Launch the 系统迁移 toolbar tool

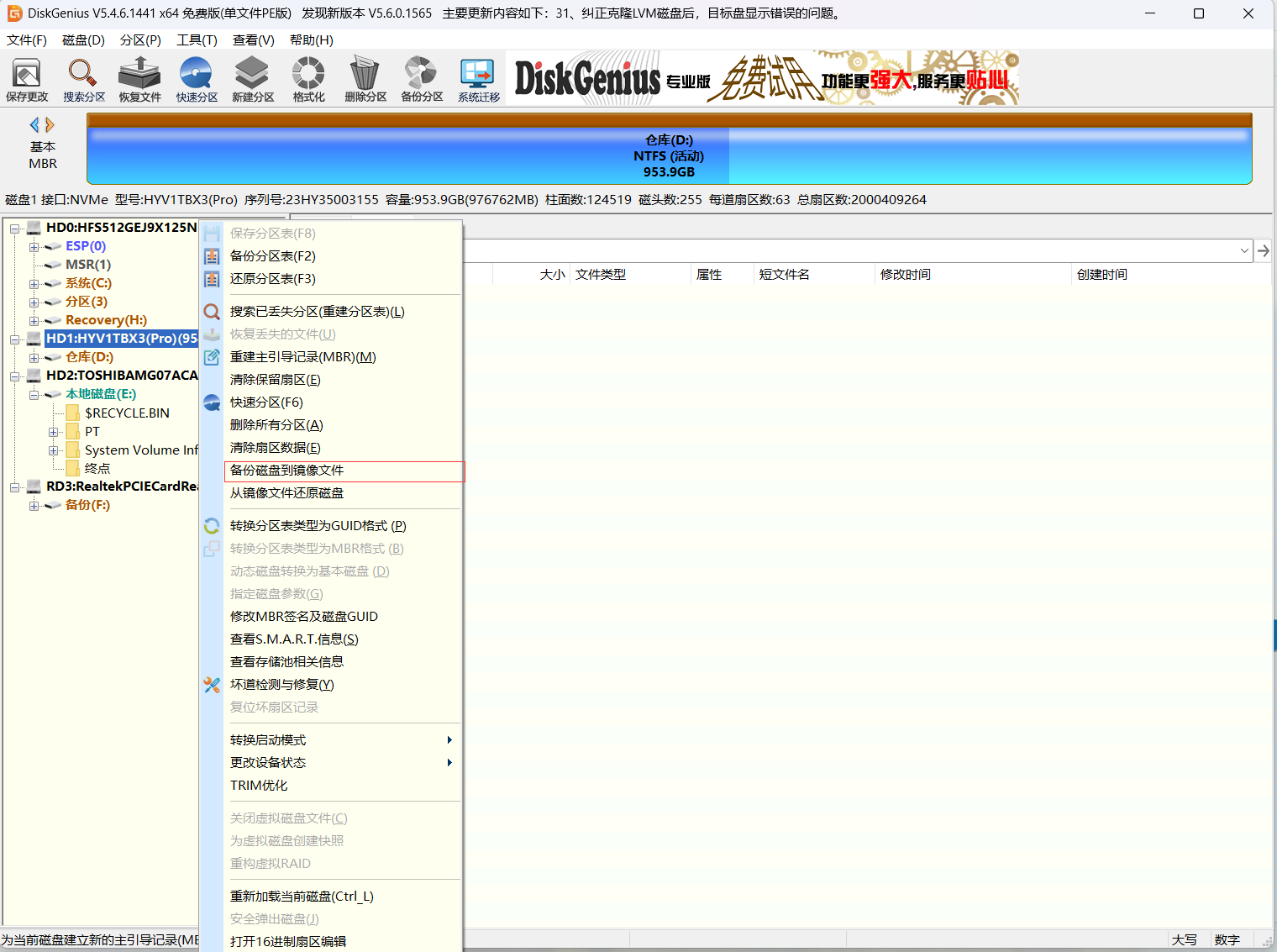tap(478, 80)
